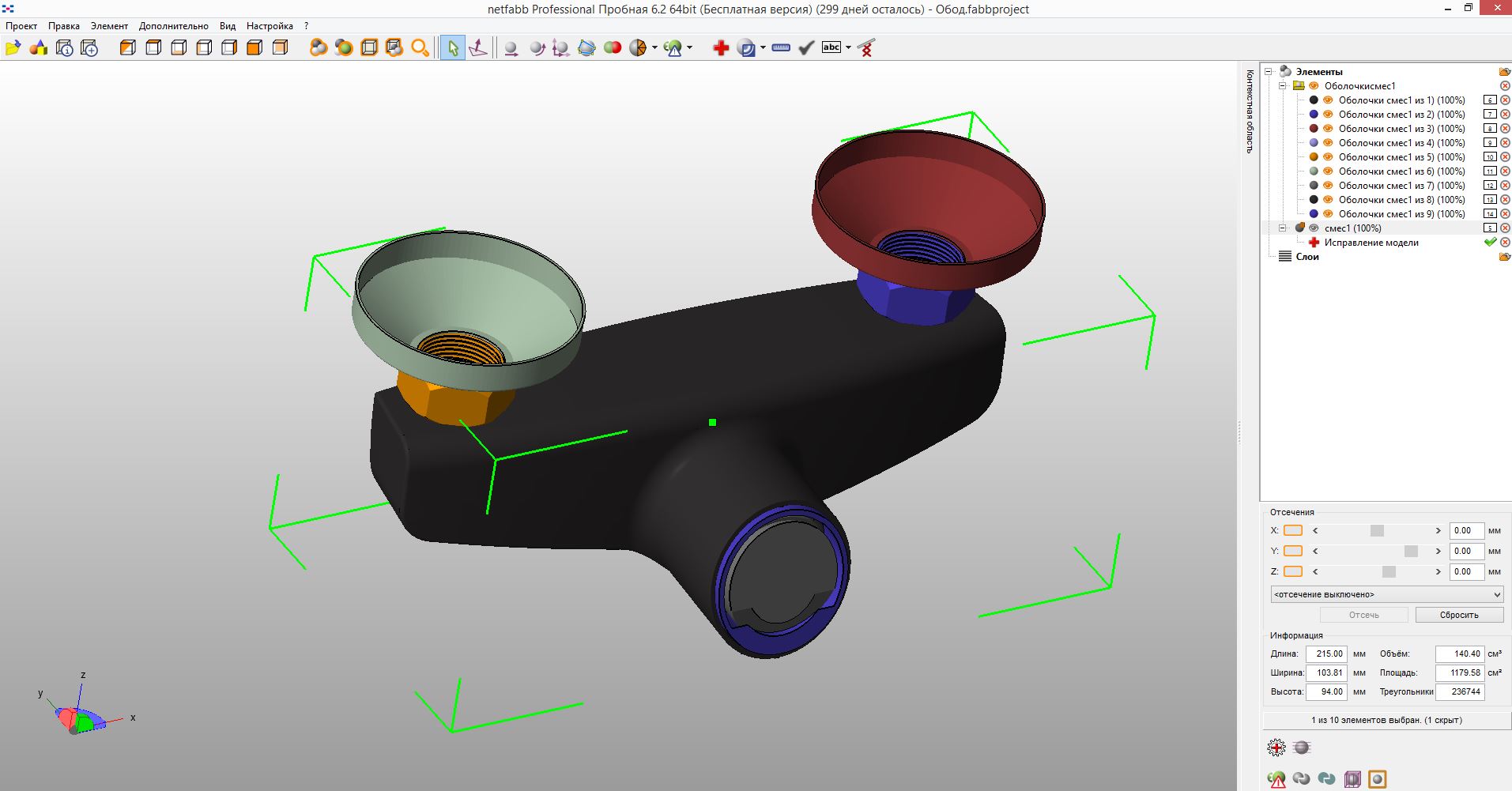Activate the arrow selection tool
This screenshot has height=791, width=1512.
click(x=452, y=48)
